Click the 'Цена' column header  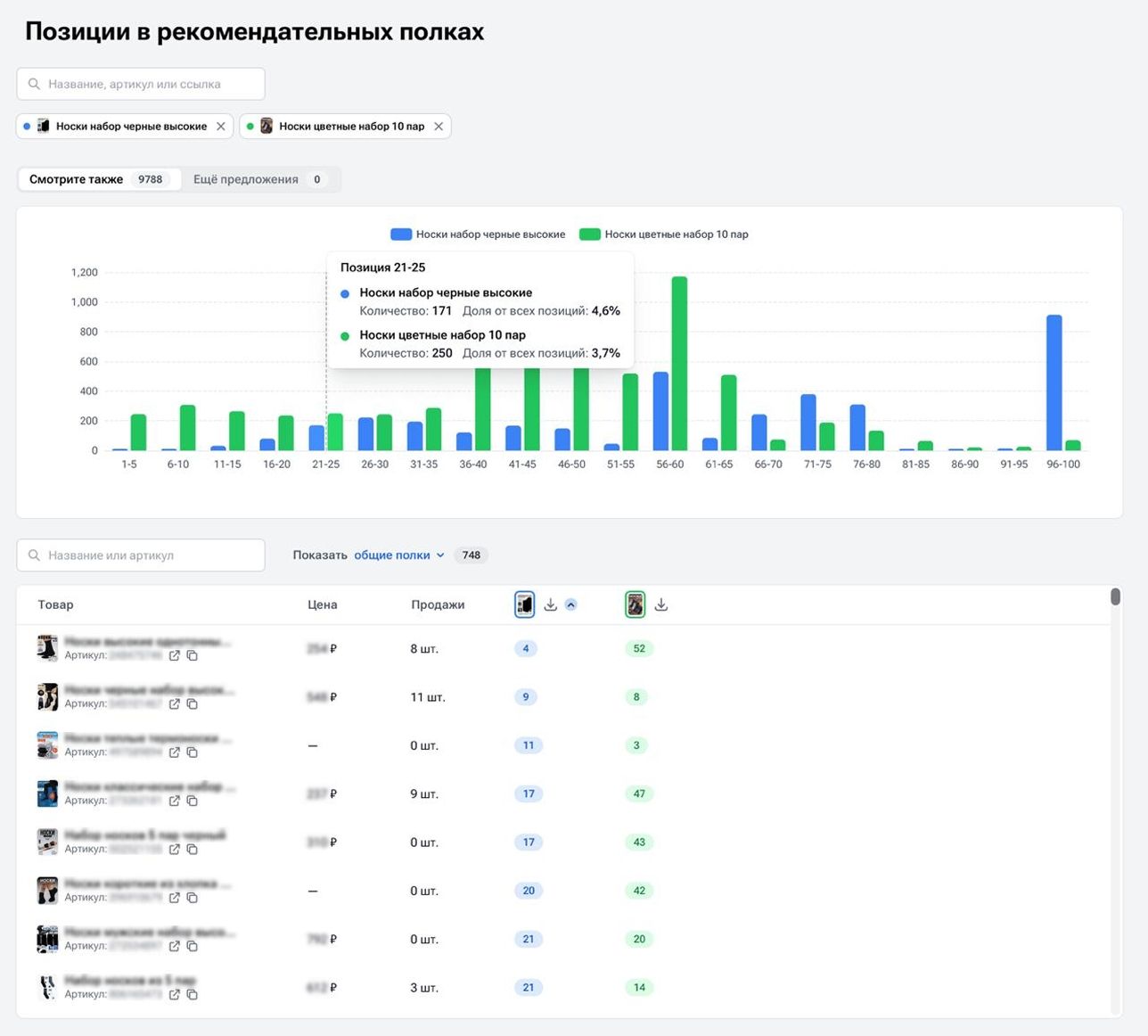click(322, 604)
